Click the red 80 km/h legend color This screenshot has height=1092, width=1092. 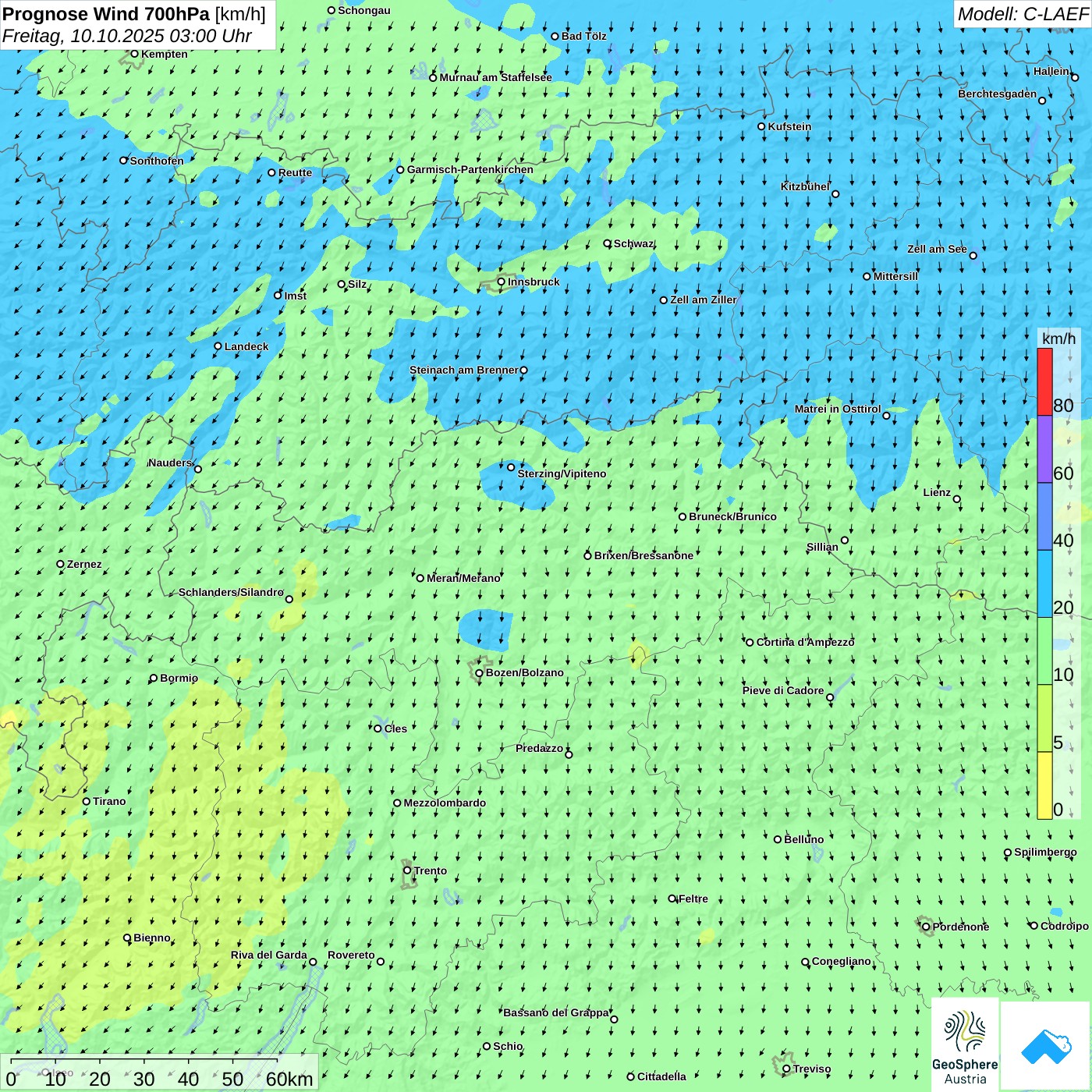(x=1044, y=381)
